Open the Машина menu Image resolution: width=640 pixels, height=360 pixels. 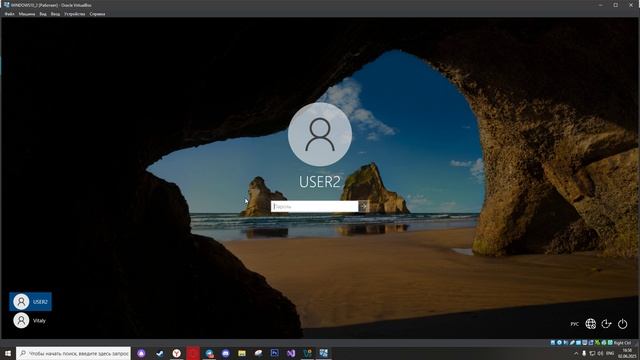(x=27, y=14)
